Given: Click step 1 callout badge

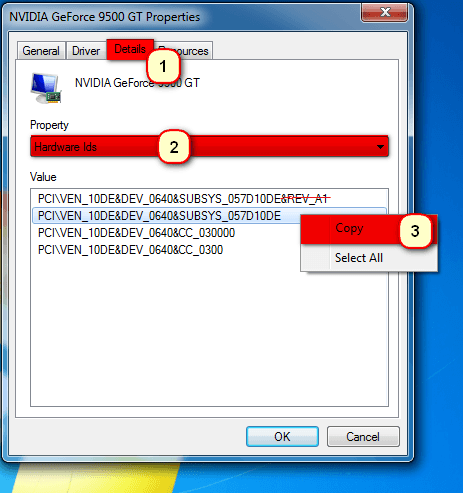Looking at the screenshot, I should pos(163,66).
